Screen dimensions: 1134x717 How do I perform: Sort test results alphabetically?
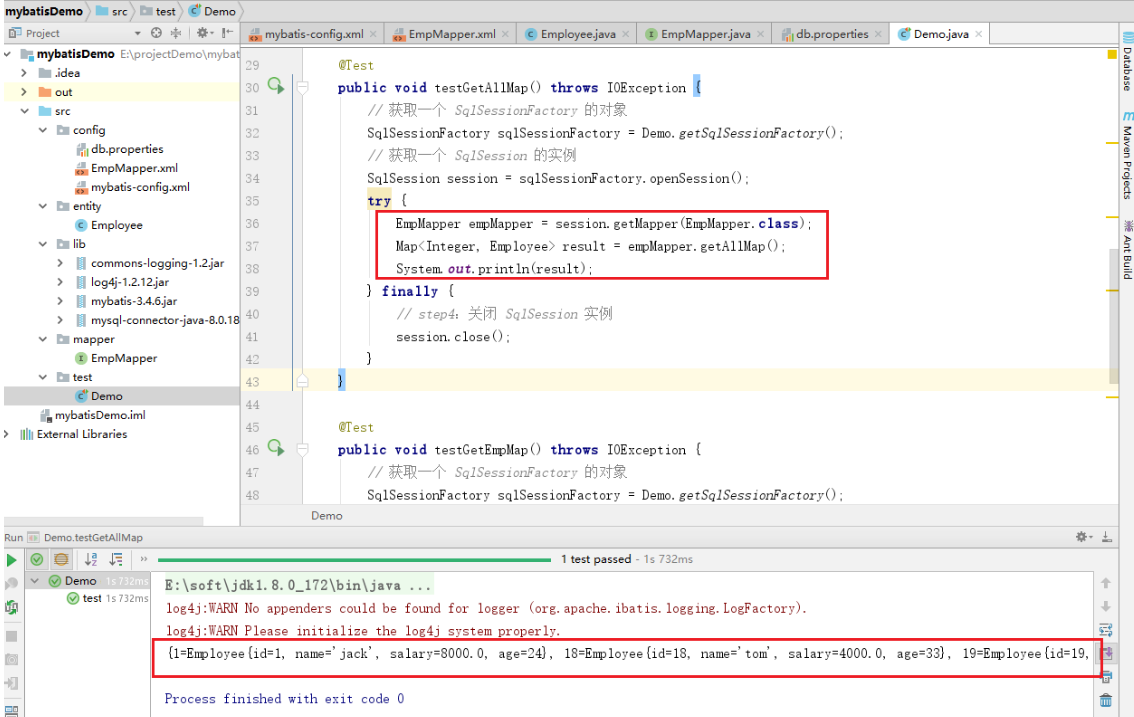(91, 559)
